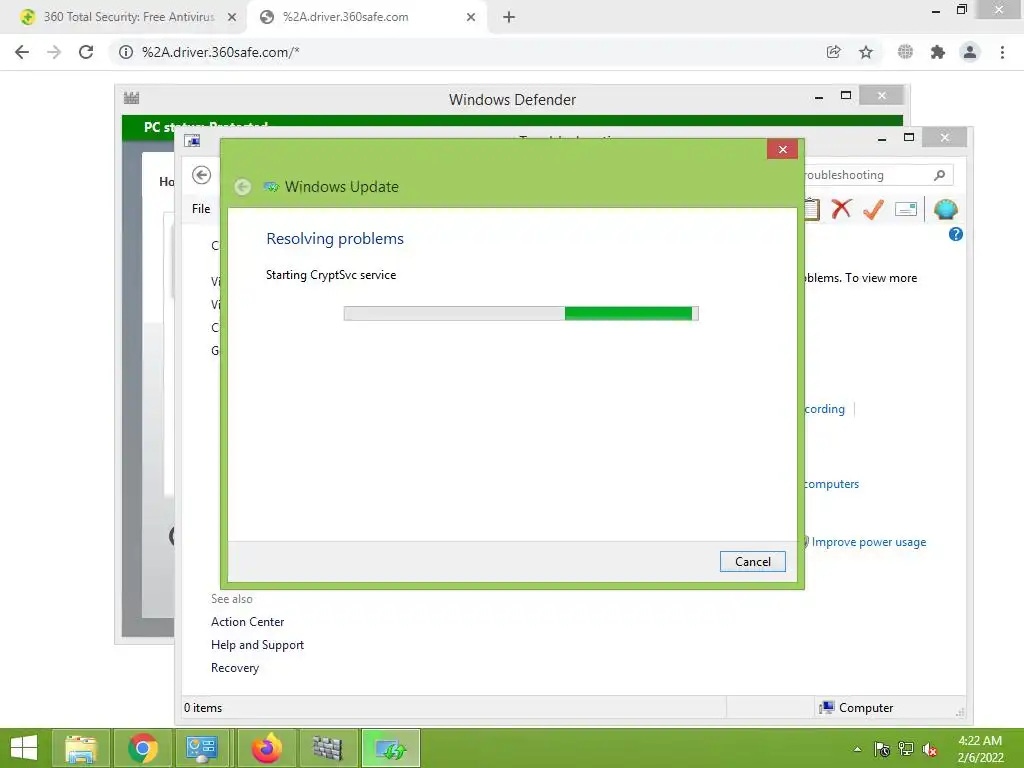Viewport: 1024px width, 768px height.
Task: Click the search magnifier icon in Troubleshooting
Action: [939, 175]
